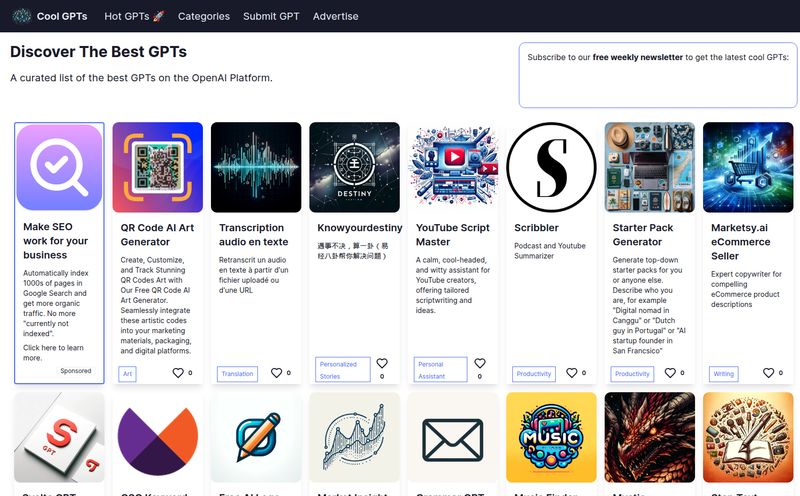Open the shopping cart eCommerce thumbnail
Viewport: 800px width, 496px height.
[748, 167]
